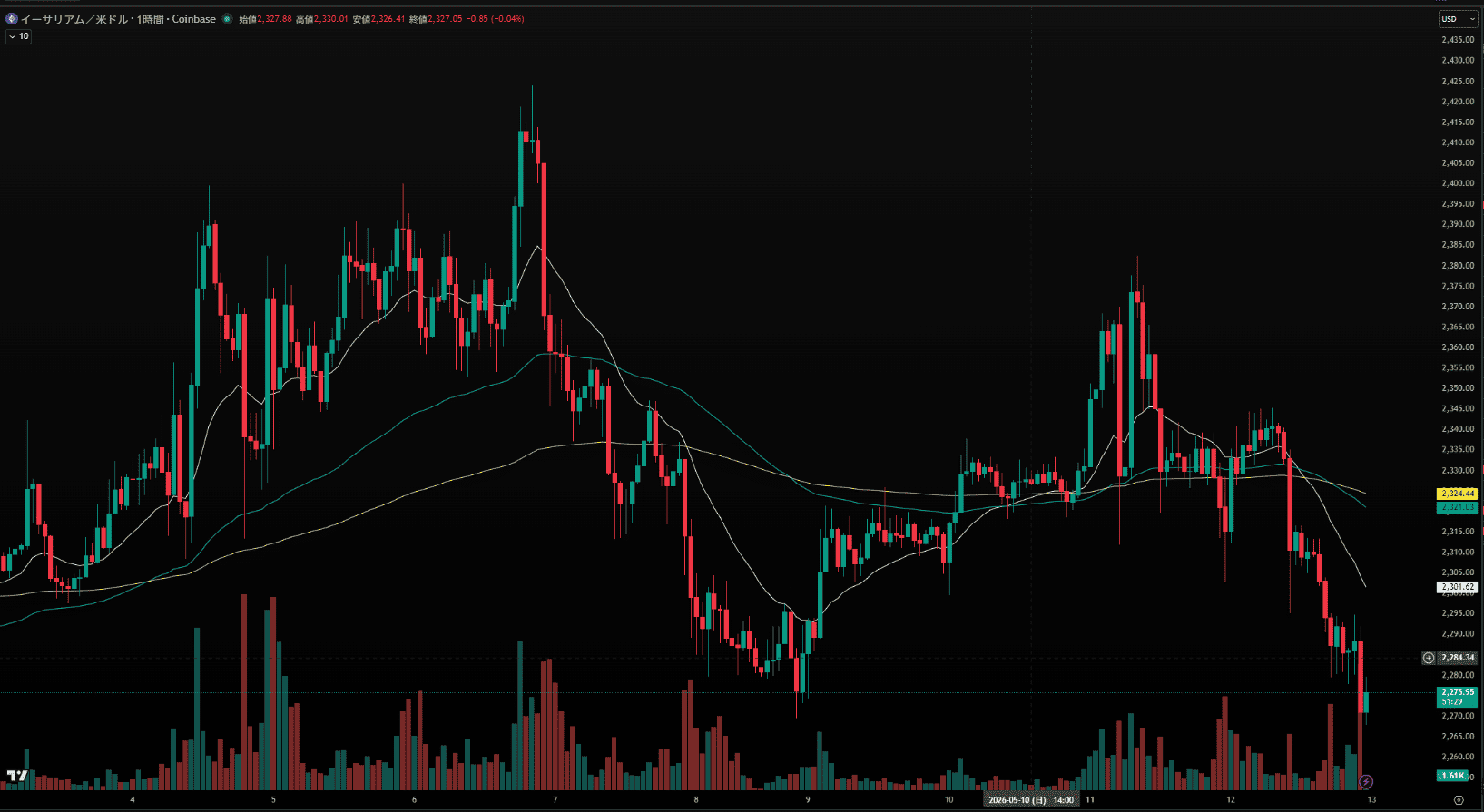This screenshot has width=1484, height=812.
Task: Click the Ethereum symbol logo icon
Action: 11,18
